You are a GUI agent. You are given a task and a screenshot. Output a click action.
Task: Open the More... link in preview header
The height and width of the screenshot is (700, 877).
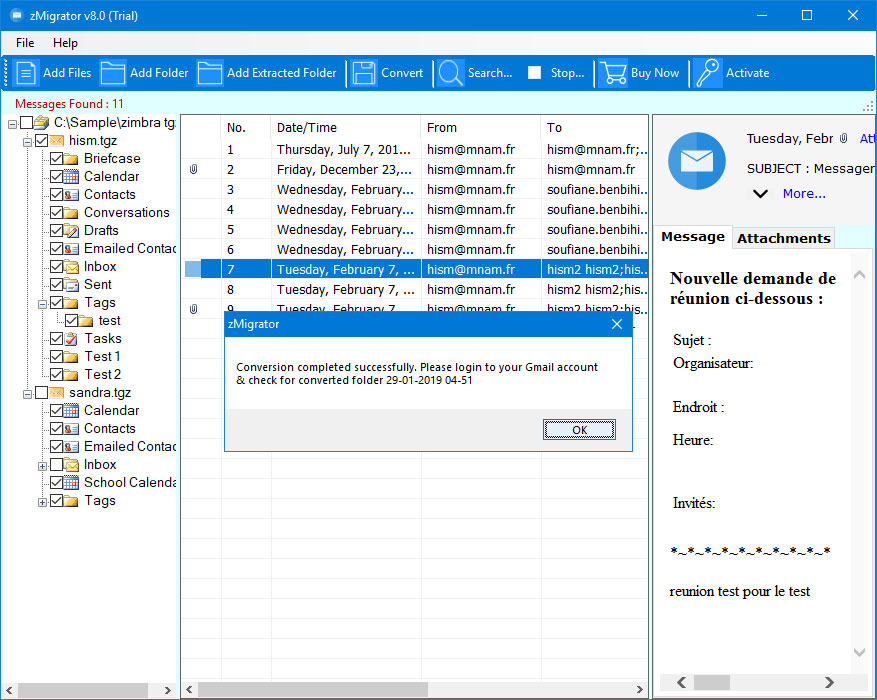(x=804, y=194)
